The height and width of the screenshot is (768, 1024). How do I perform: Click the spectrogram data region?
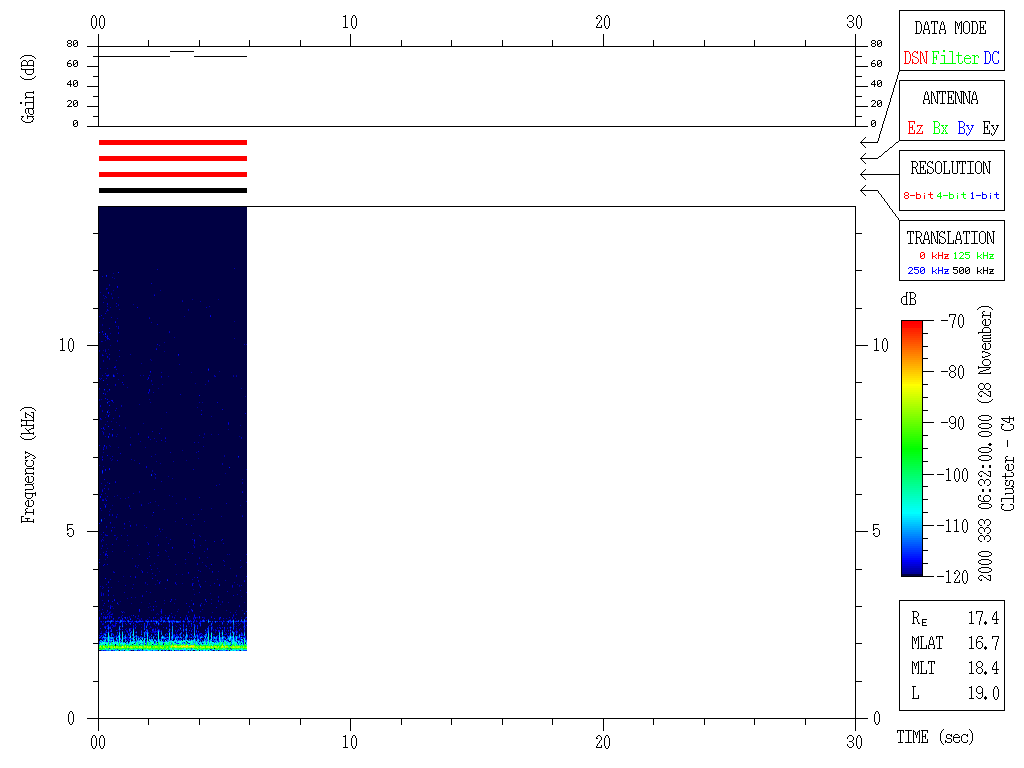[x=172, y=428]
